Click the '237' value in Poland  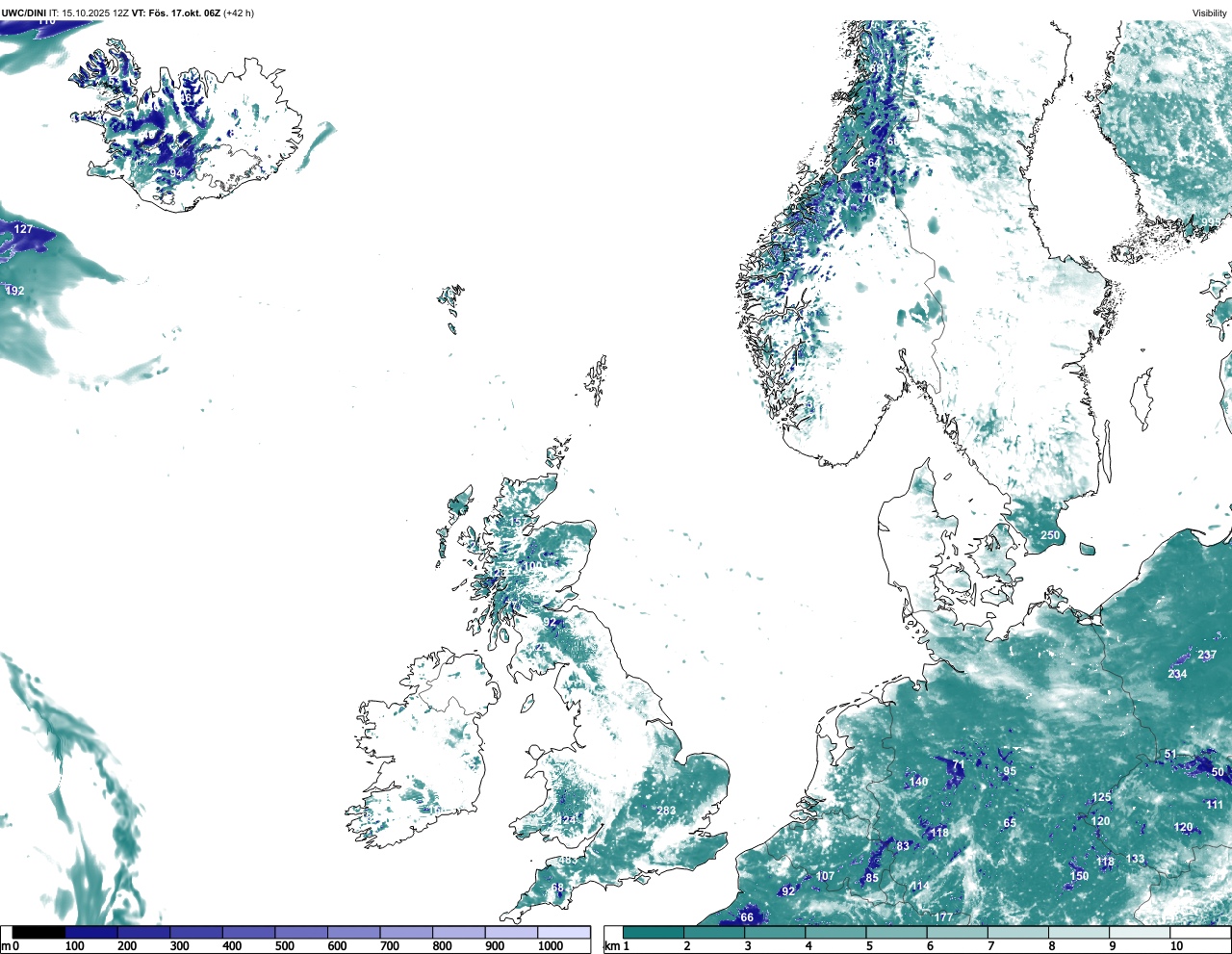(1207, 655)
